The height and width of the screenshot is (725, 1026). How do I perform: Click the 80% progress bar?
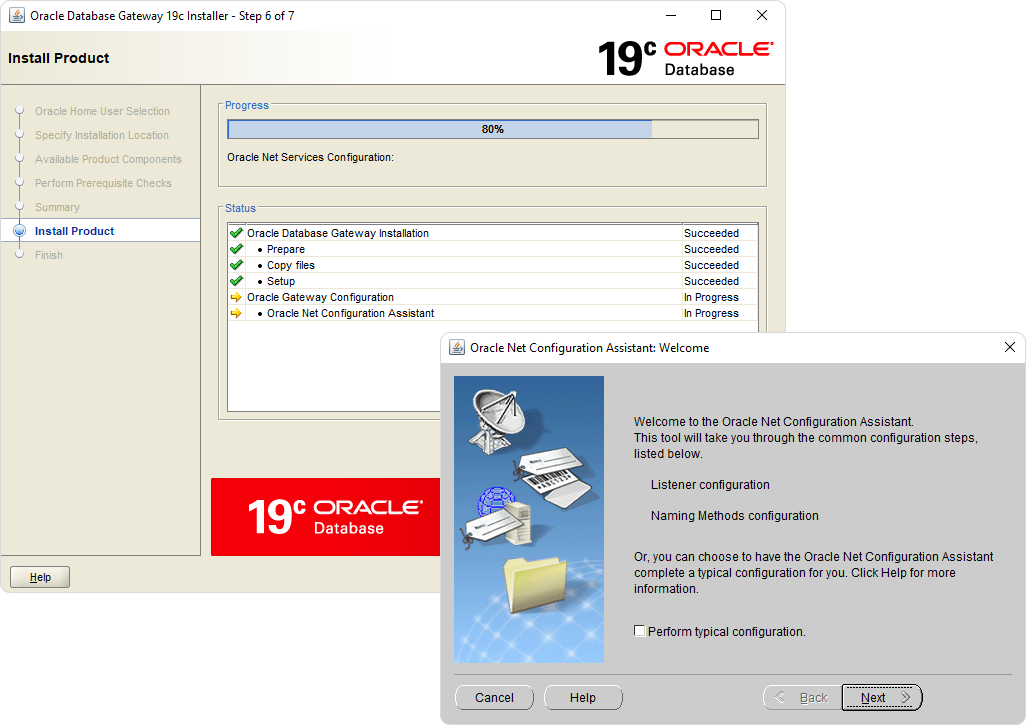[493, 128]
